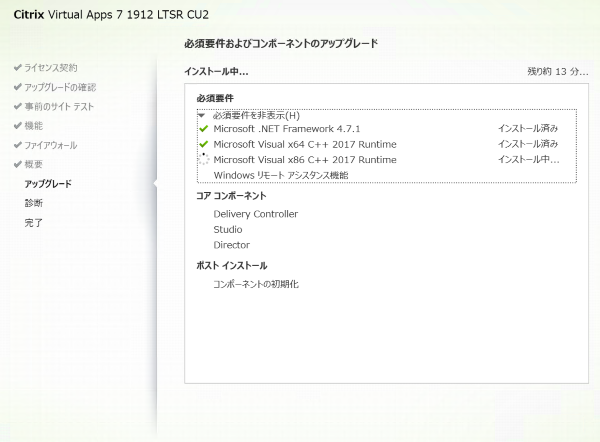The image size is (600, 442).
Task: Click Microsoft Visual x64 C++ 2017 Runtime entry
Action: [x=305, y=144]
